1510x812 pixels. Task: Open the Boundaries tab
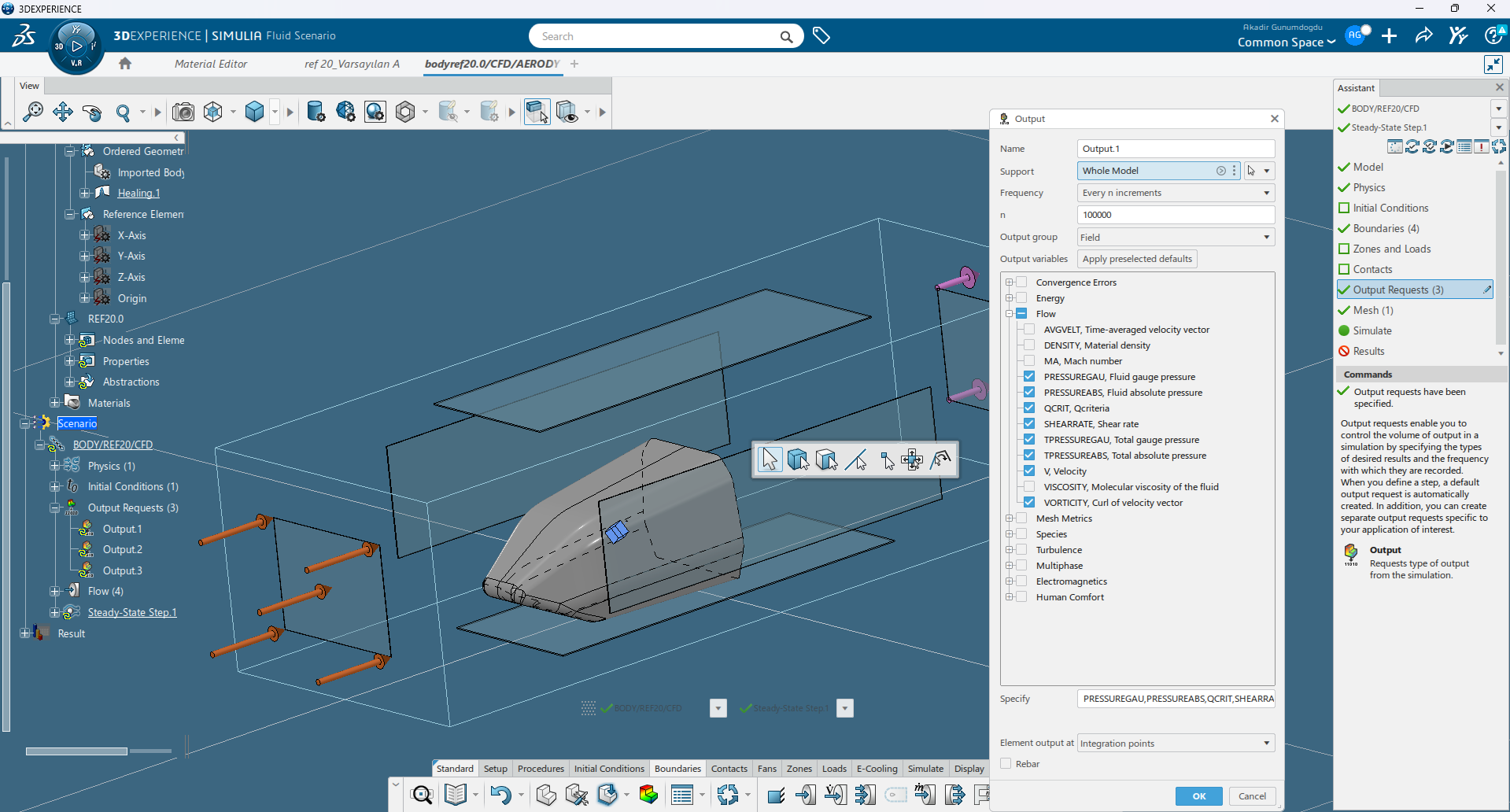[x=677, y=769]
